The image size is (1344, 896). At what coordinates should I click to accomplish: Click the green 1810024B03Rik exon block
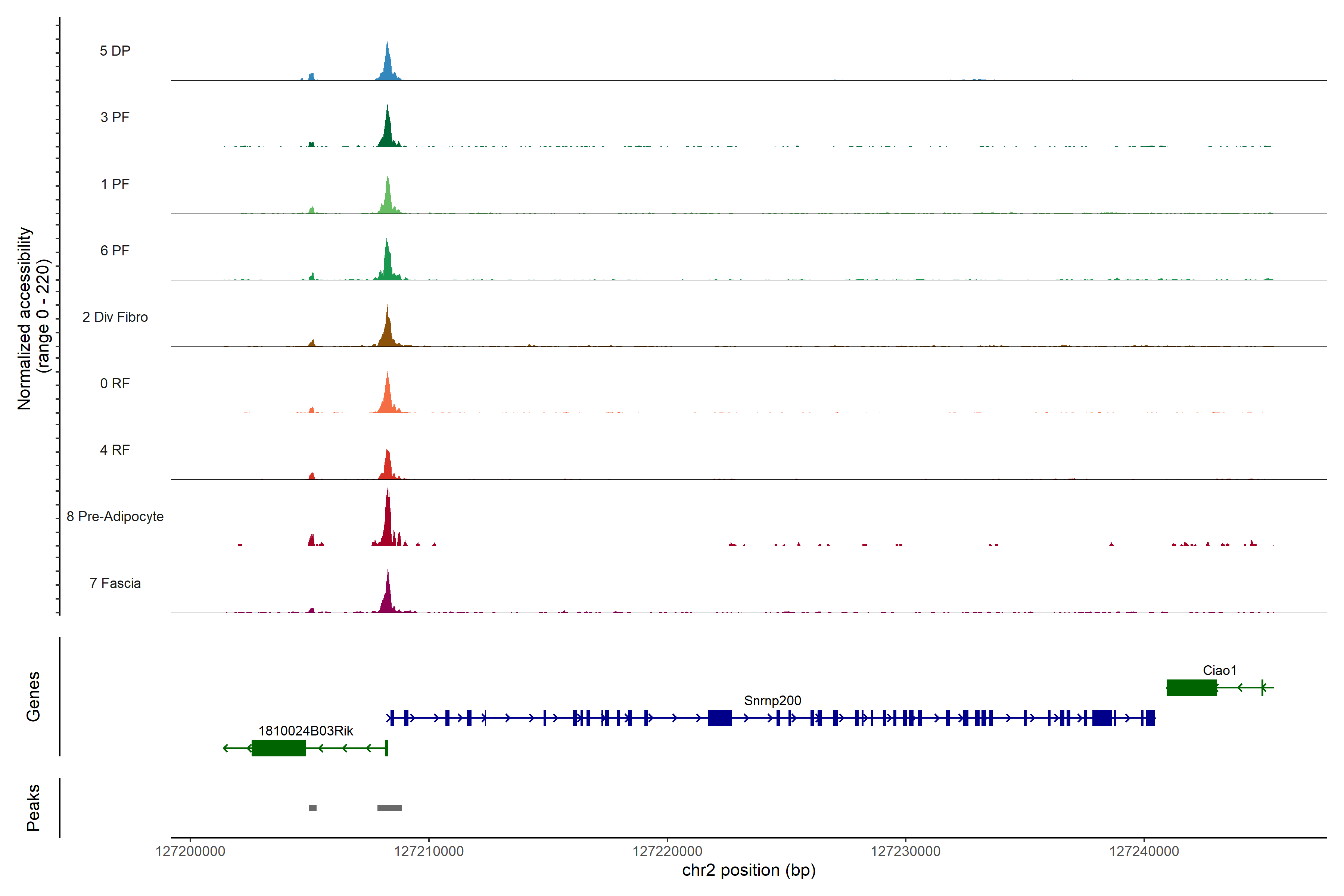click(x=279, y=748)
